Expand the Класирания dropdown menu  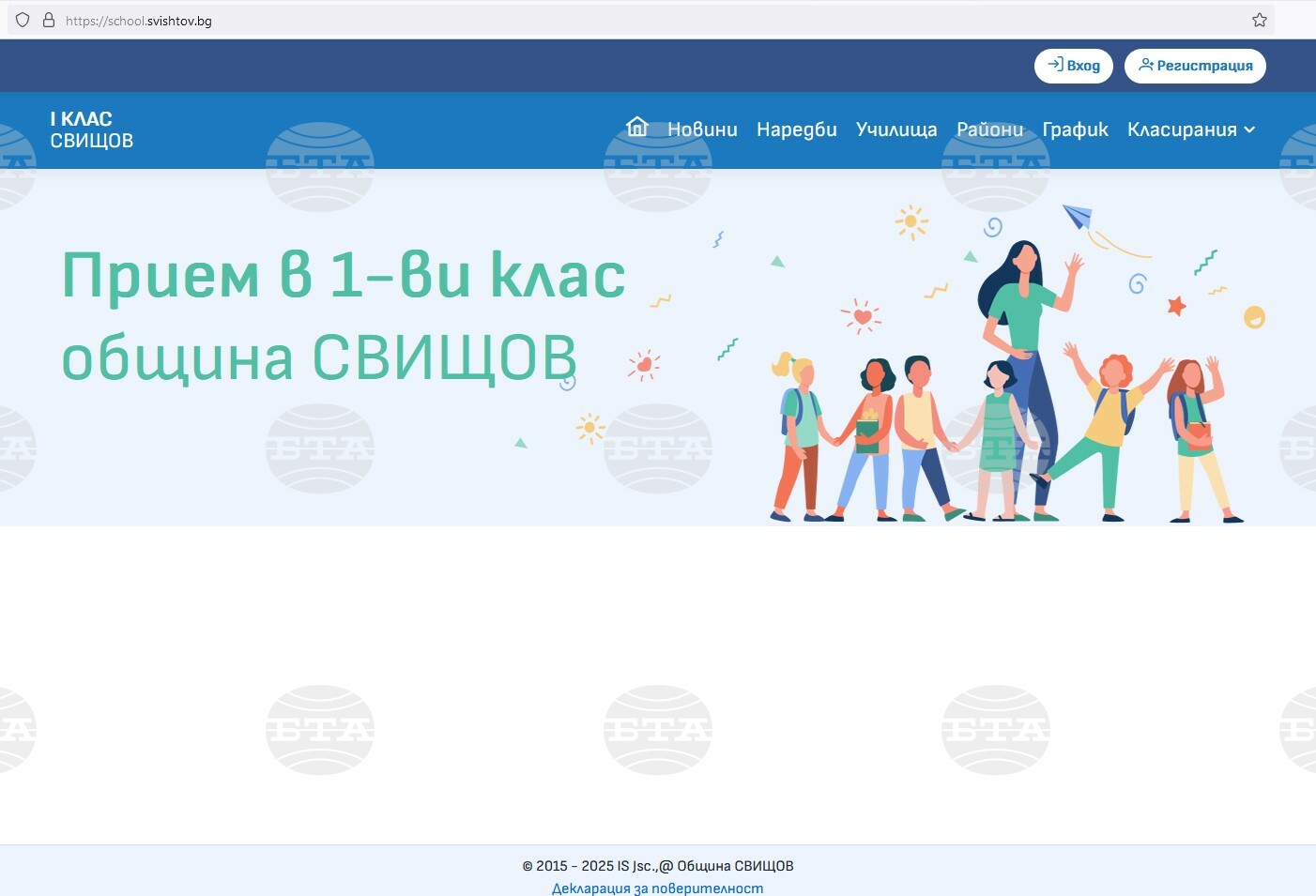point(1190,129)
